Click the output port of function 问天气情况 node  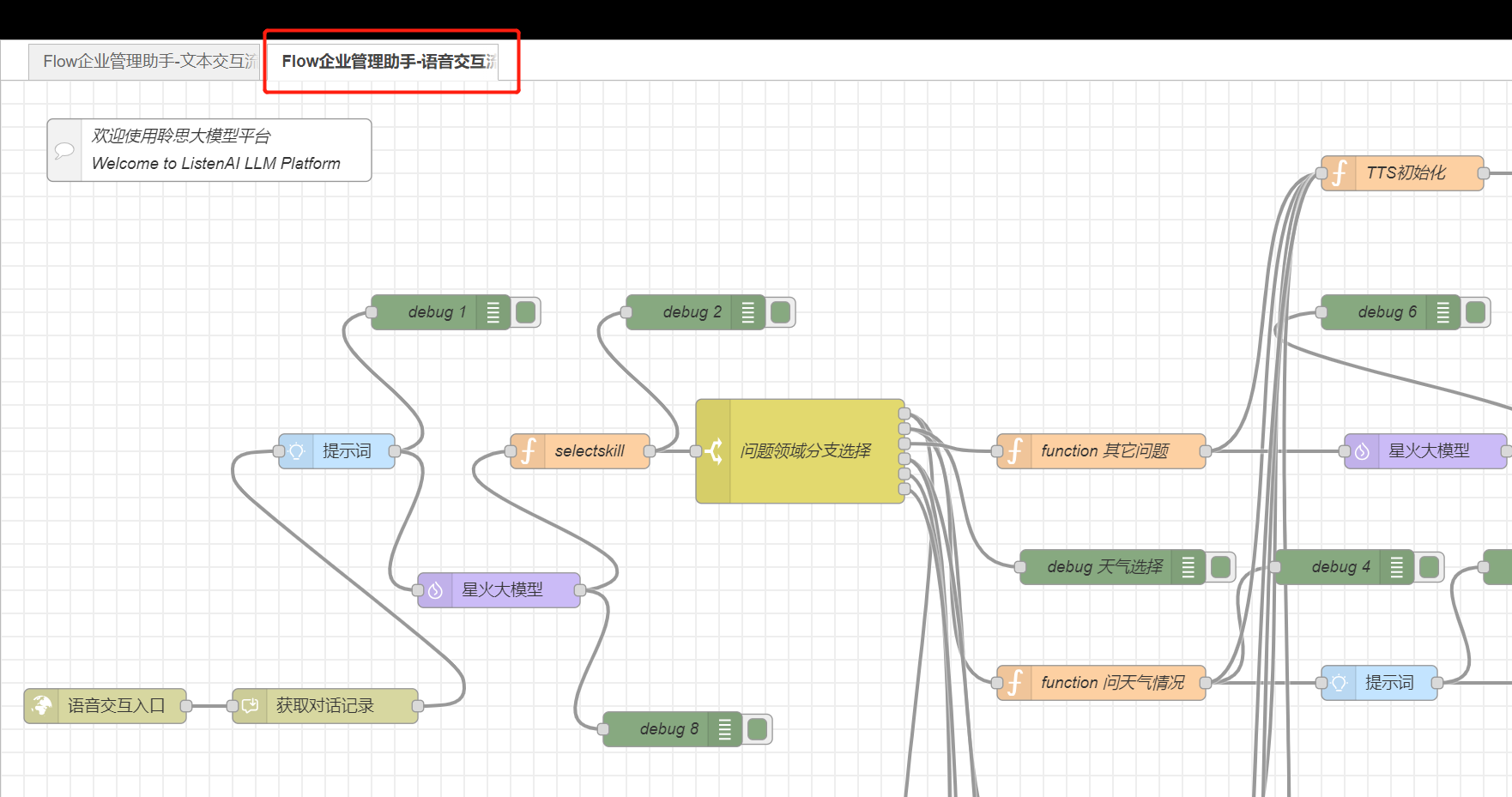(1206, 683)
